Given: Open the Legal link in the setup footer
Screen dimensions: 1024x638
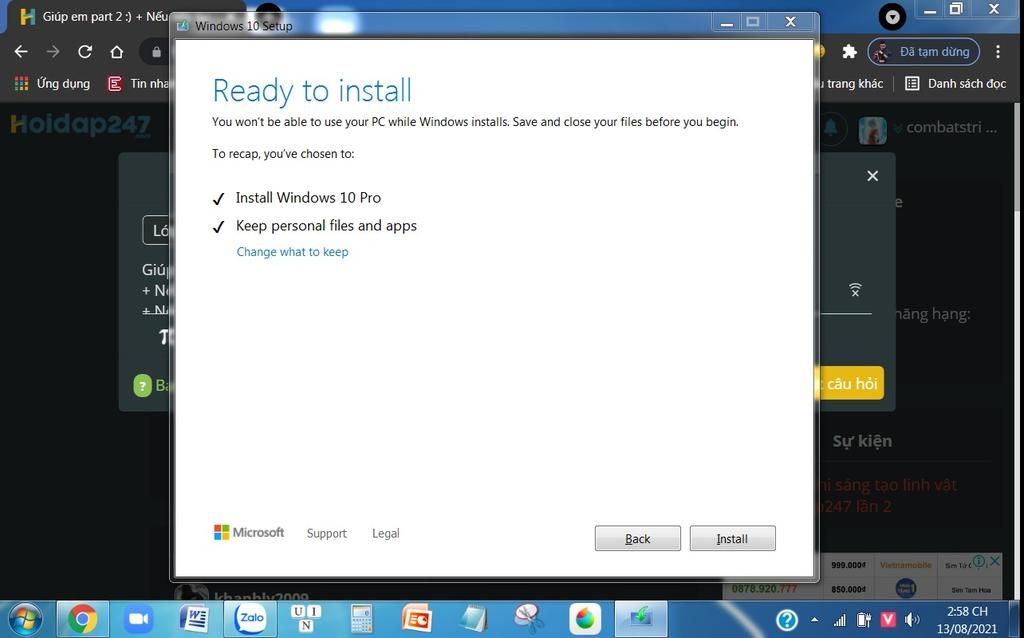Looking at the screenshot, I should coord(385,534).
